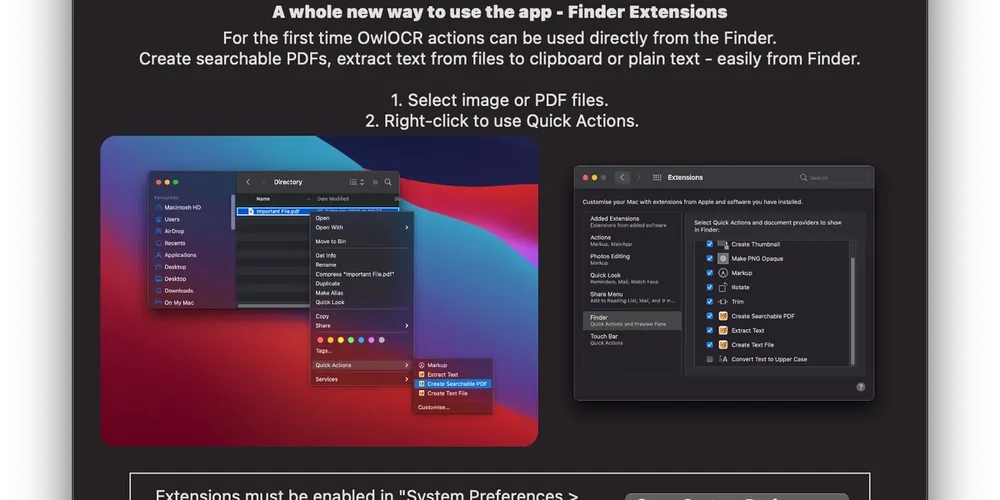Select Share Menu in Extensions sidebar
The image size is (1000, 500).
[x=632, y=297]
